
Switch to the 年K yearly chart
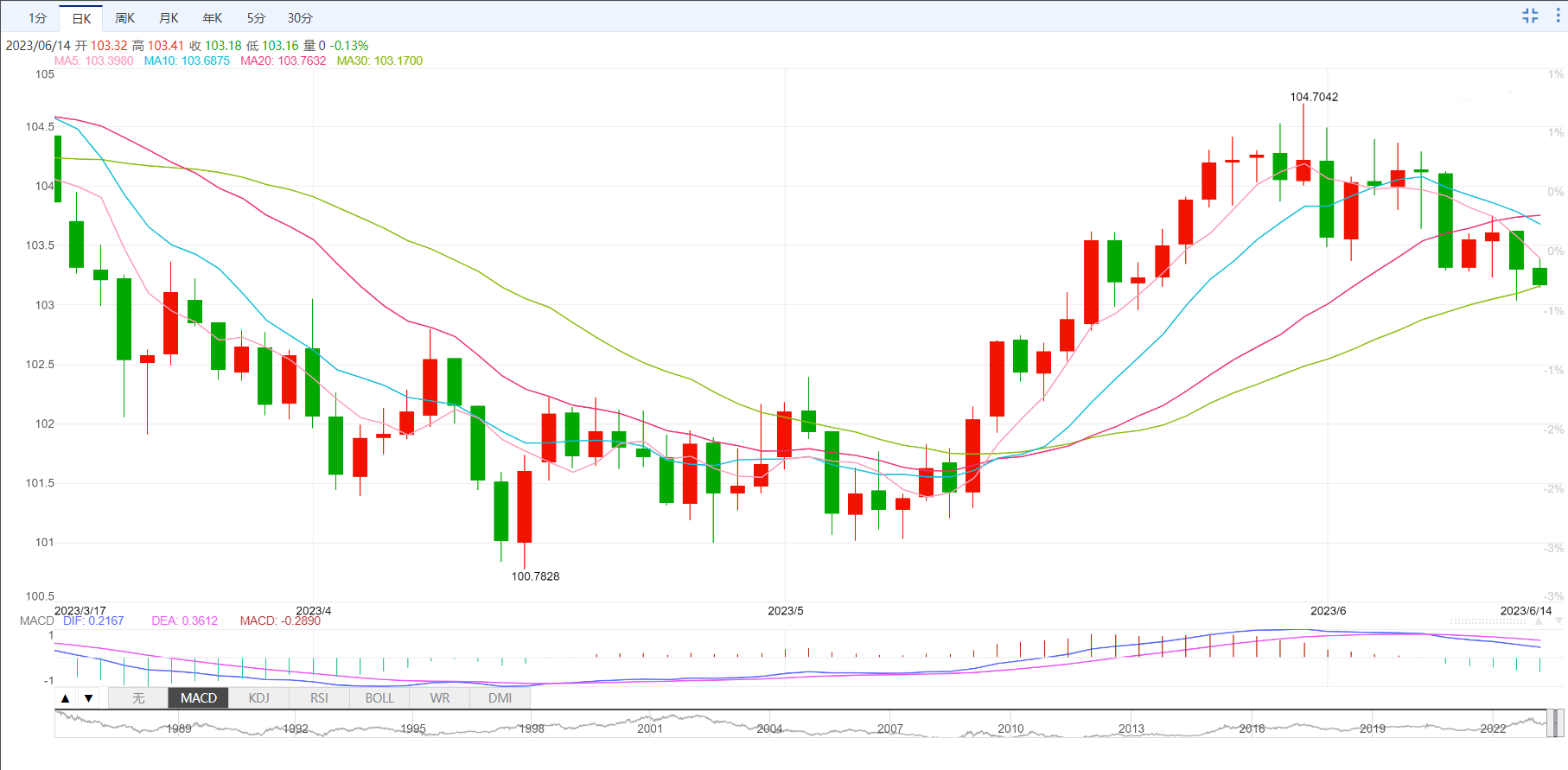tap(213, 18)
